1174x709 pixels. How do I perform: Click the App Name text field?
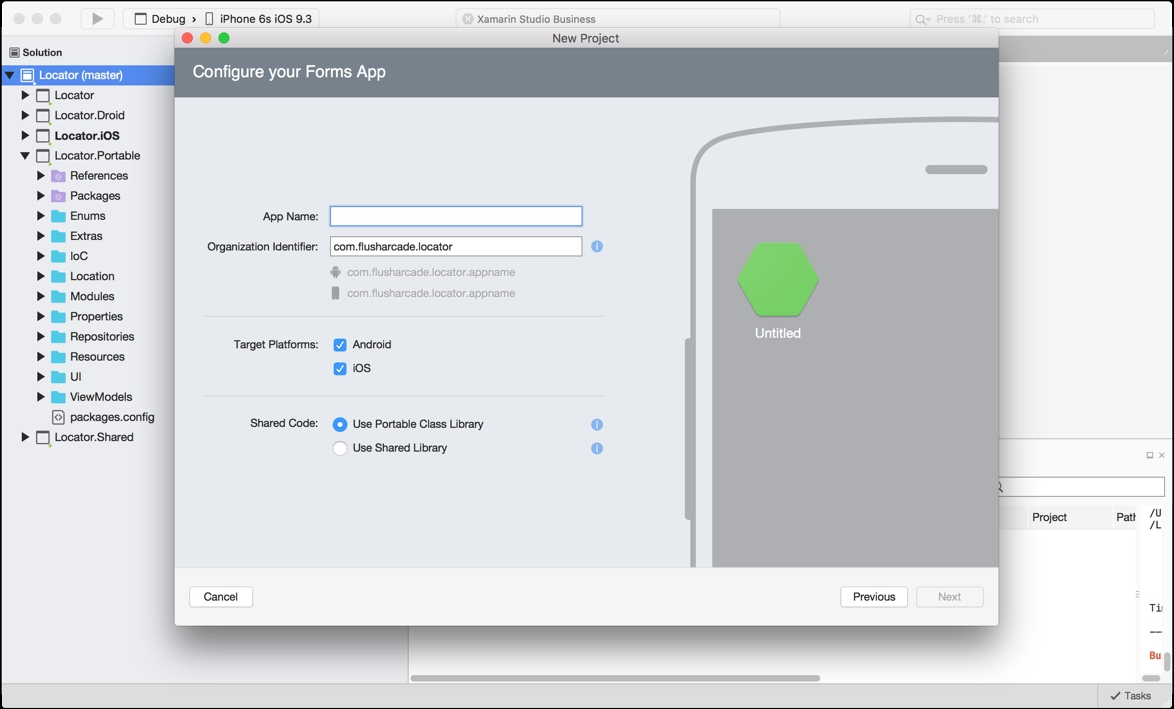(x=456, y=216)
